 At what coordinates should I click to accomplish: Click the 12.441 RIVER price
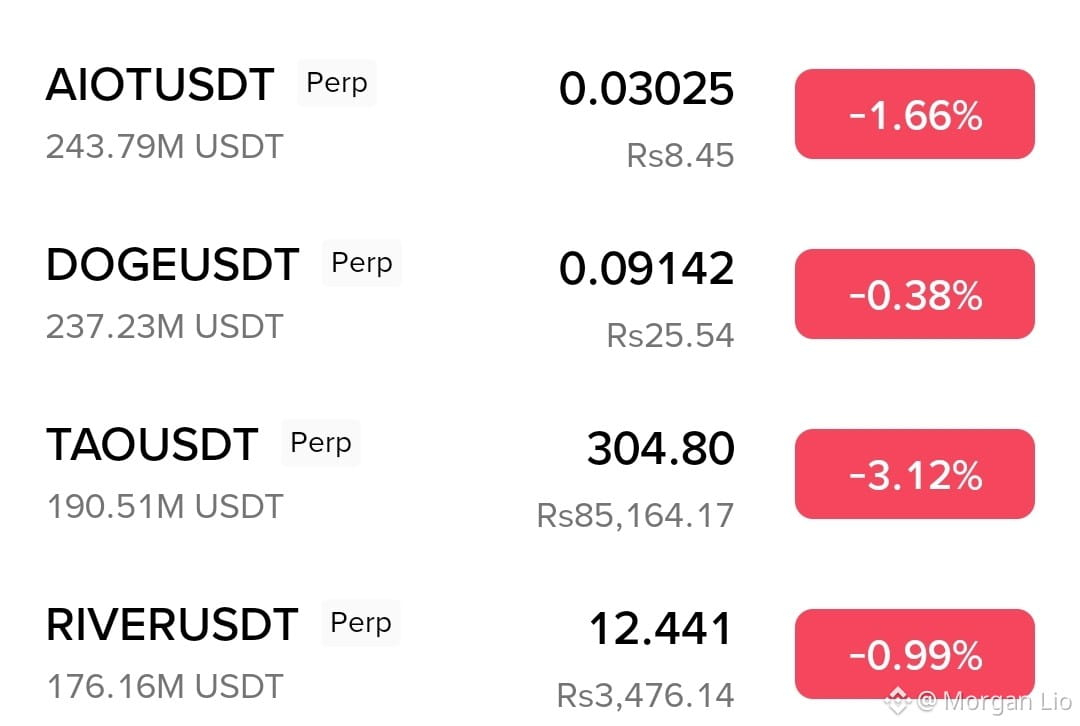click(661, 629)
